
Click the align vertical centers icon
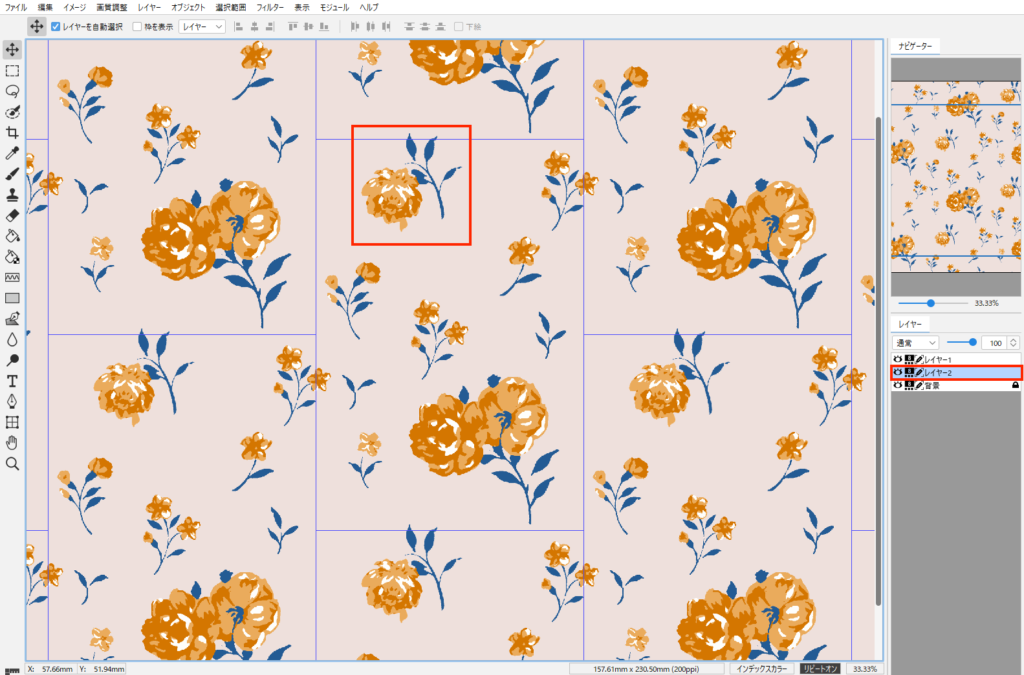coord(308,27)
